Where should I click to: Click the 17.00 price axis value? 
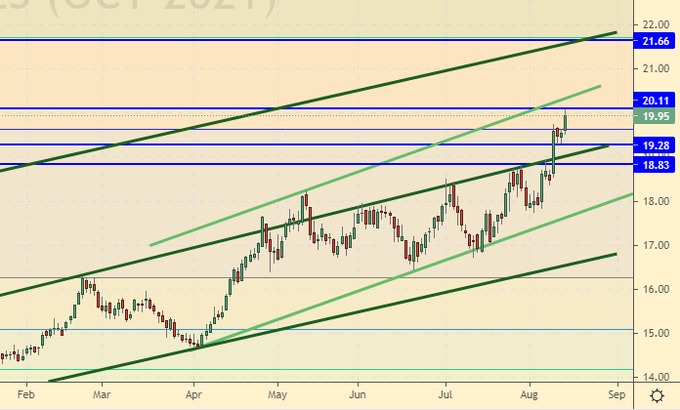[x=656, y=245]
